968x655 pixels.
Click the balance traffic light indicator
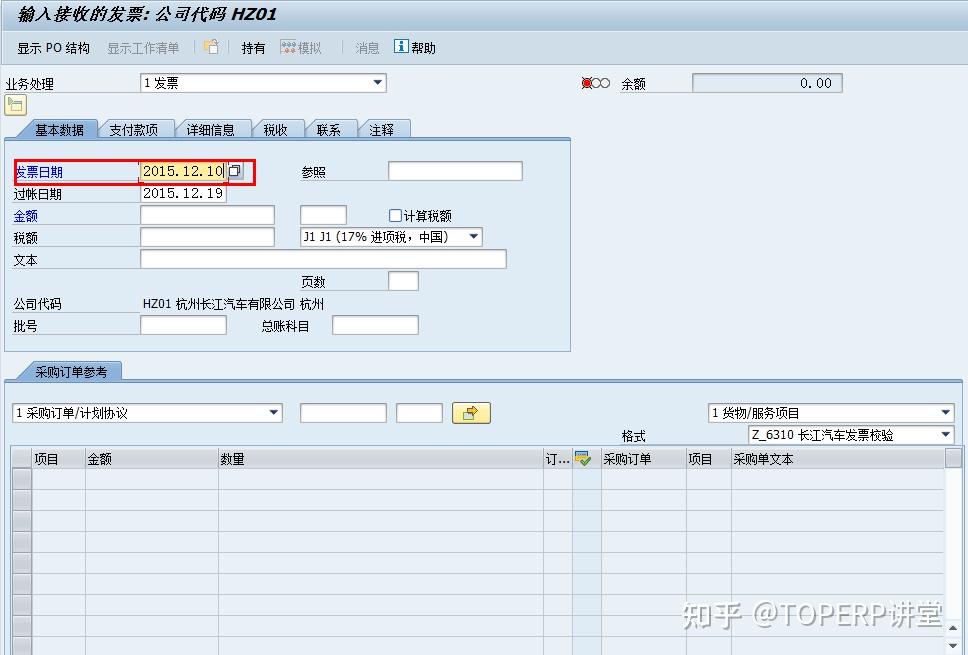(x=595, y=83)
